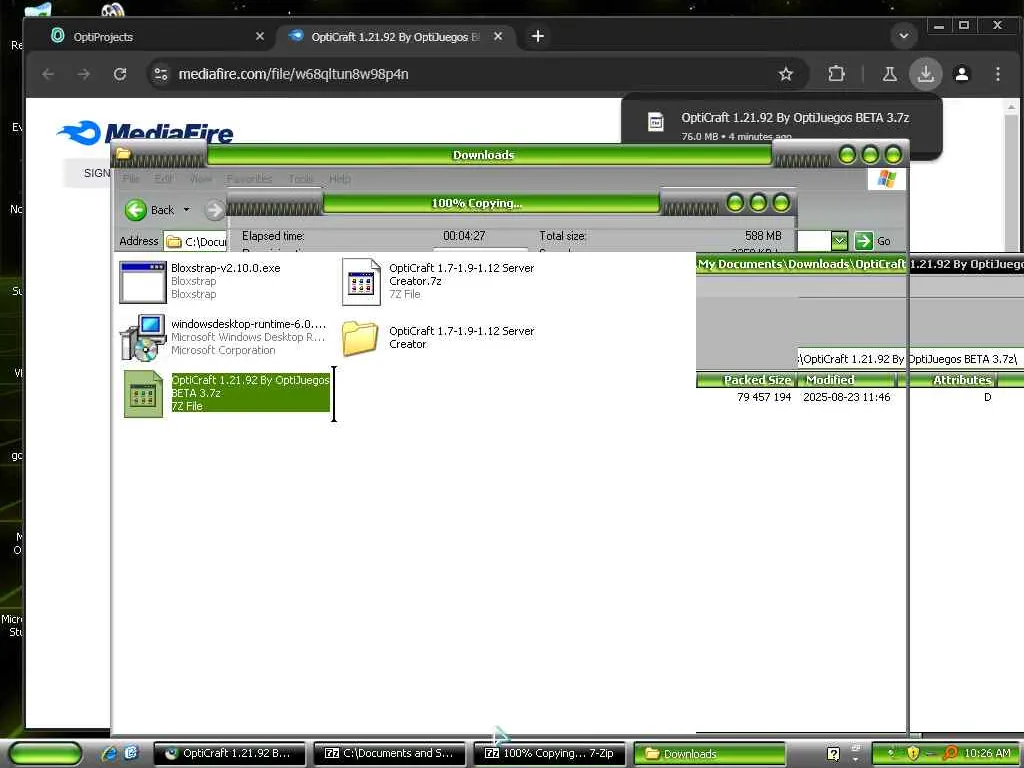
Task: Launch Internet Explorer from quick launch
Action: tap(109, 753)
